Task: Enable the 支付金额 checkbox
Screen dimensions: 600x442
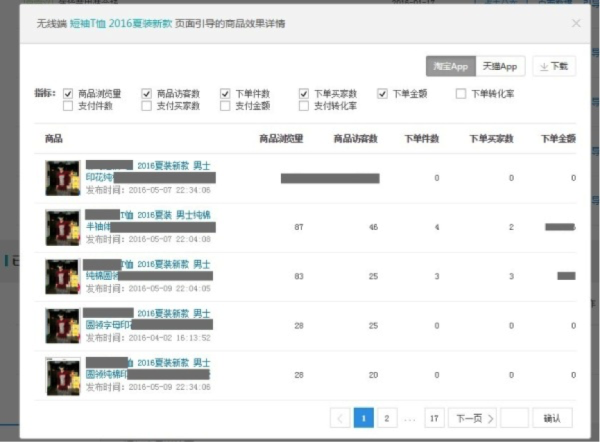Action: [225, 106]
